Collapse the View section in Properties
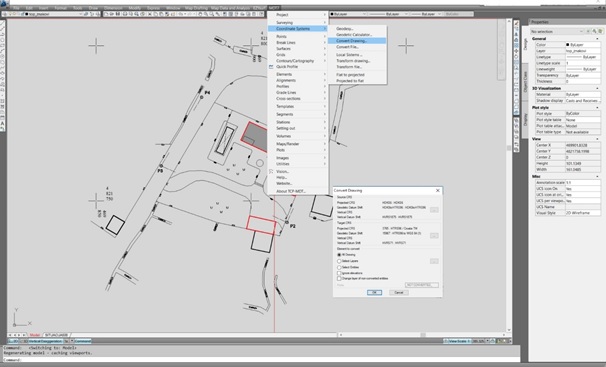The height and width of the screenshot is (367, 606). (597, 139)
